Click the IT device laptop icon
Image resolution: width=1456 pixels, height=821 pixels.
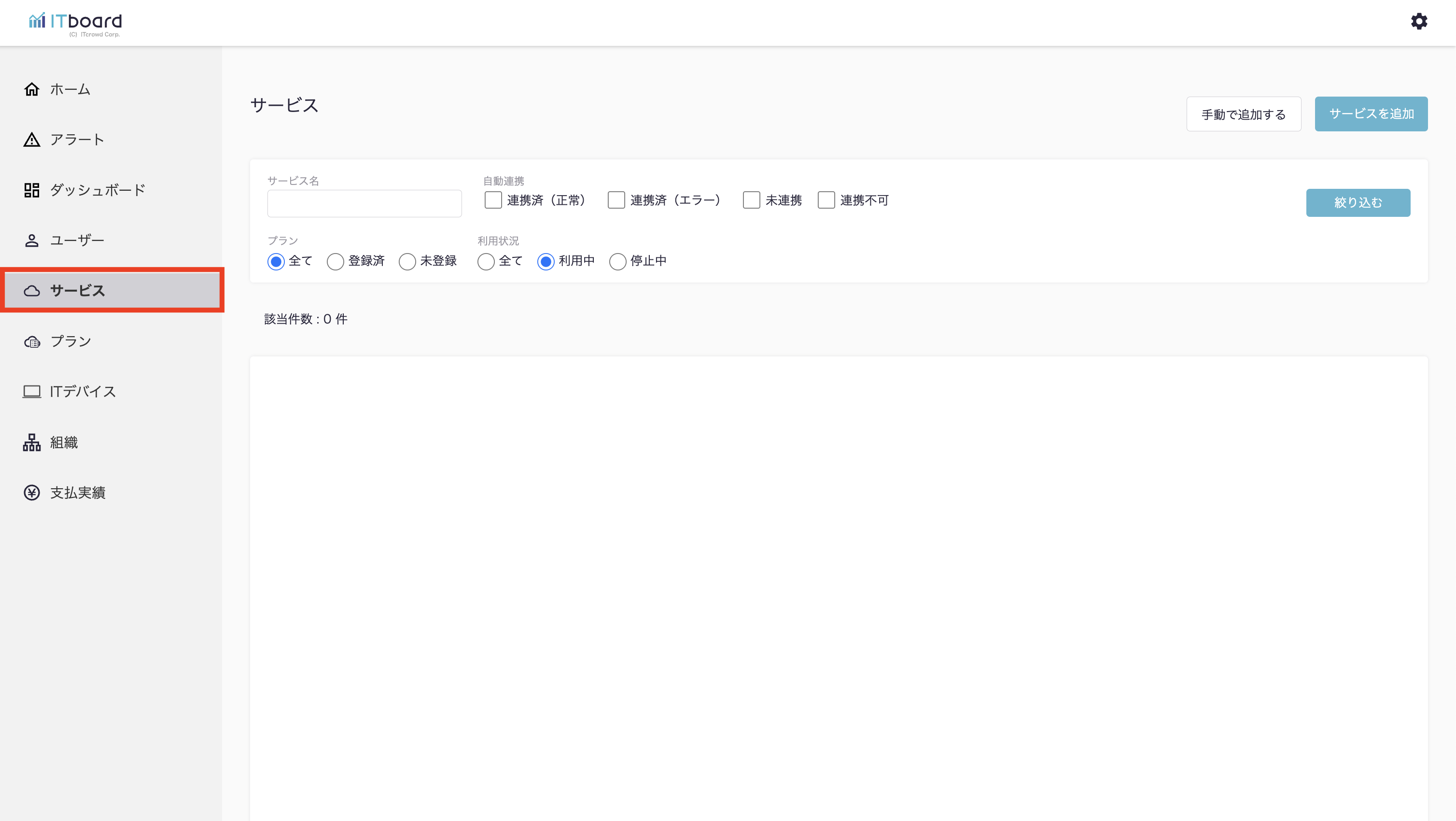pos(32,391)
